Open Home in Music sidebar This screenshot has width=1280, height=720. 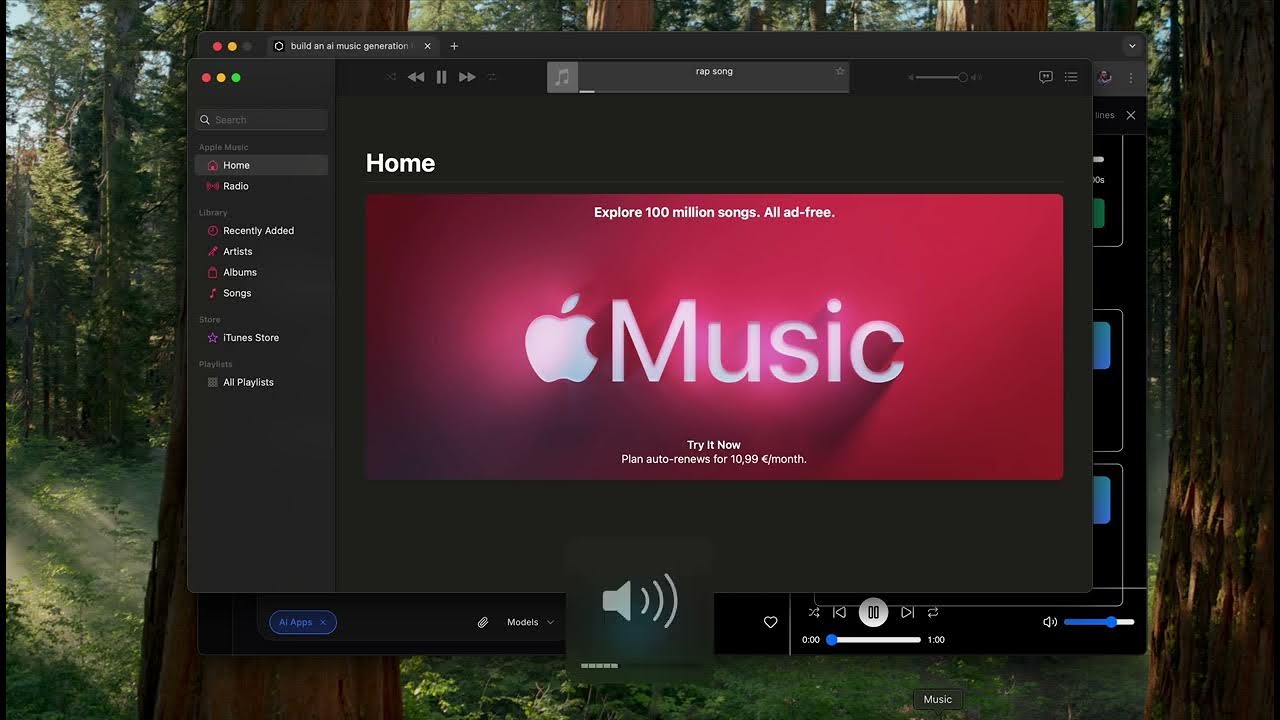tap(262, 165)
